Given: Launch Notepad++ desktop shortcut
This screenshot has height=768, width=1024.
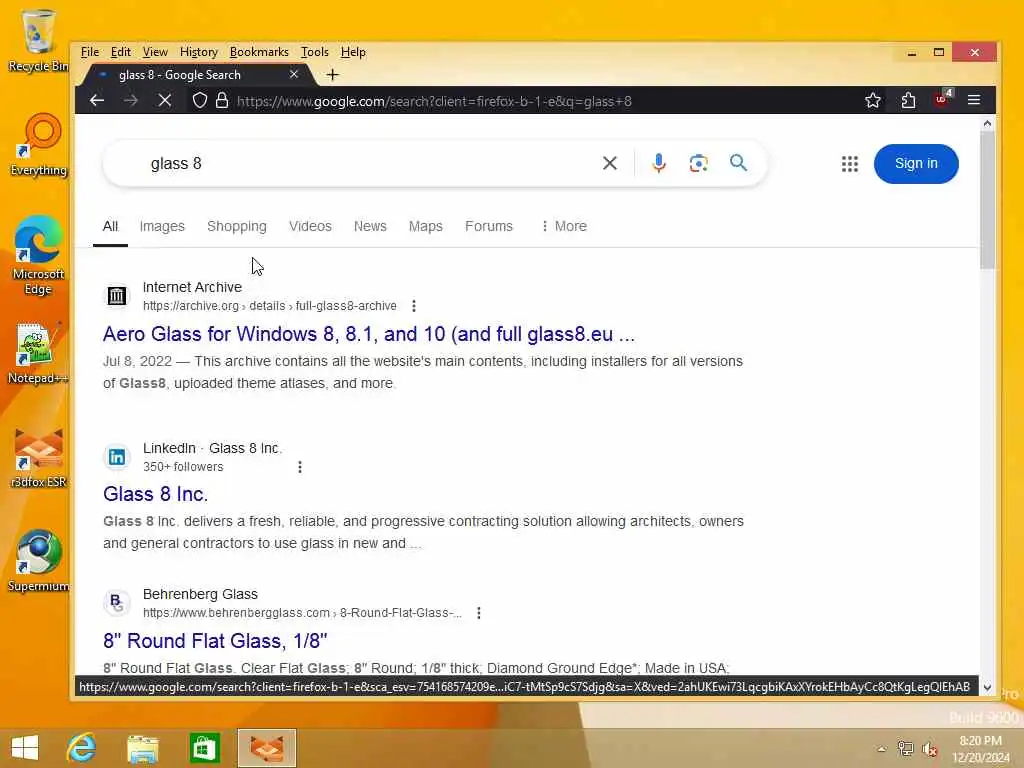Looking at the screenshot, I should [x=38, y=353].
